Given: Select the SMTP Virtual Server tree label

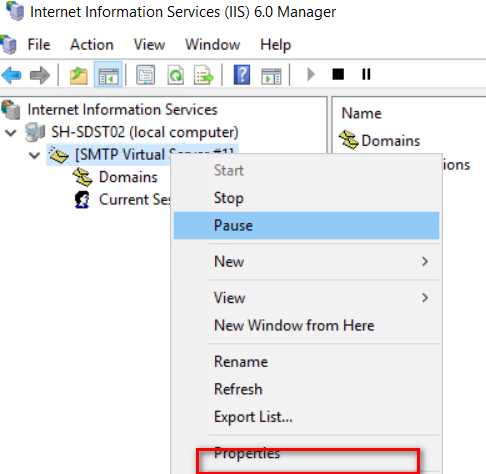Looking at the screenshot, I should pos(154,155).
